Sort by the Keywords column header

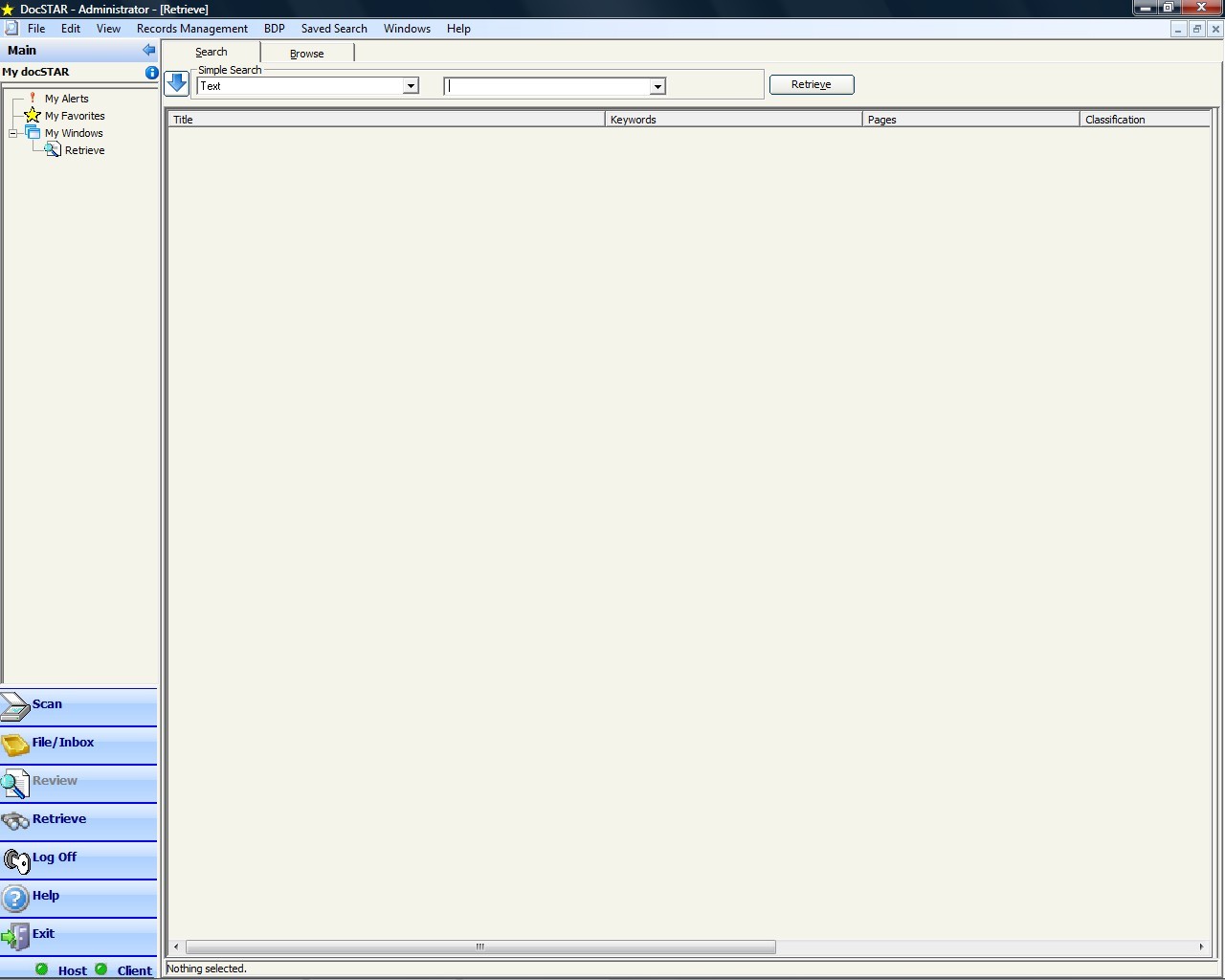(734, 120)
